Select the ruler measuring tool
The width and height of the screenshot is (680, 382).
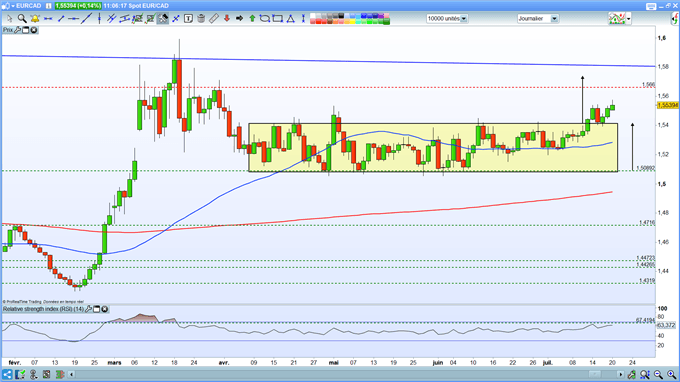214,19
